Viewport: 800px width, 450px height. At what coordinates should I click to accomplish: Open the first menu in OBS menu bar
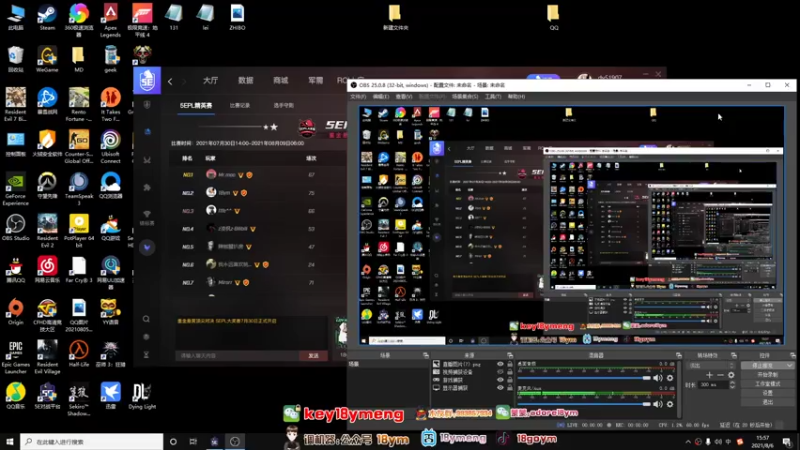pos(358,96)
